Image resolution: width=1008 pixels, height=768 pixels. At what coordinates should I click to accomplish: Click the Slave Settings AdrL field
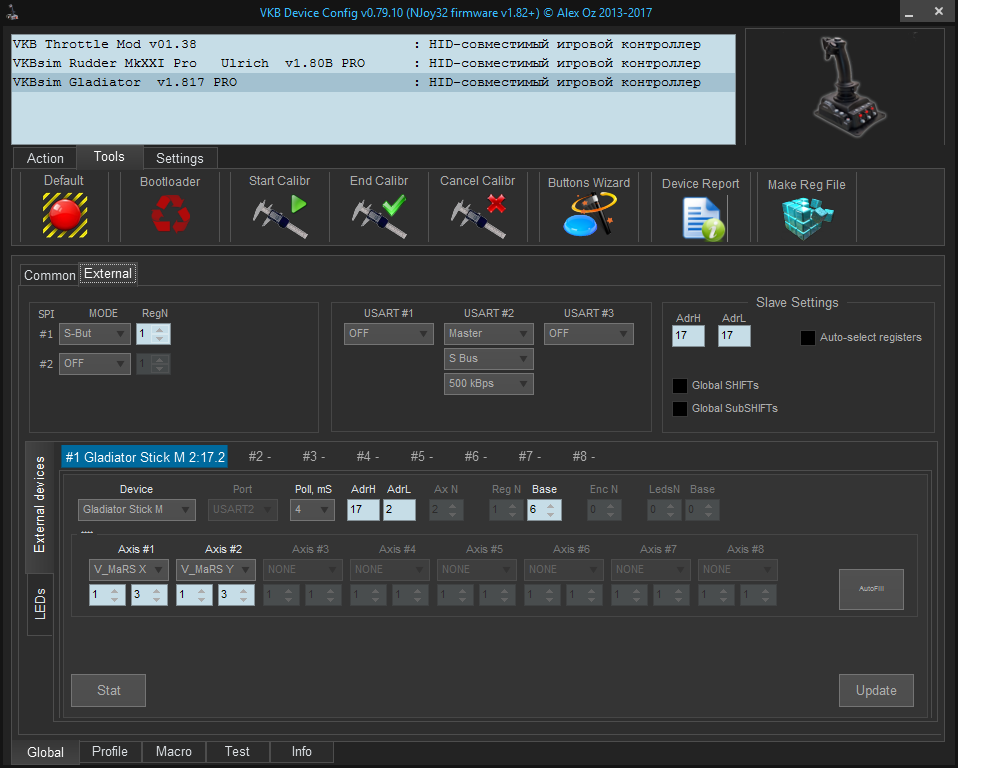pyautogui.click(x=734, y=335)
